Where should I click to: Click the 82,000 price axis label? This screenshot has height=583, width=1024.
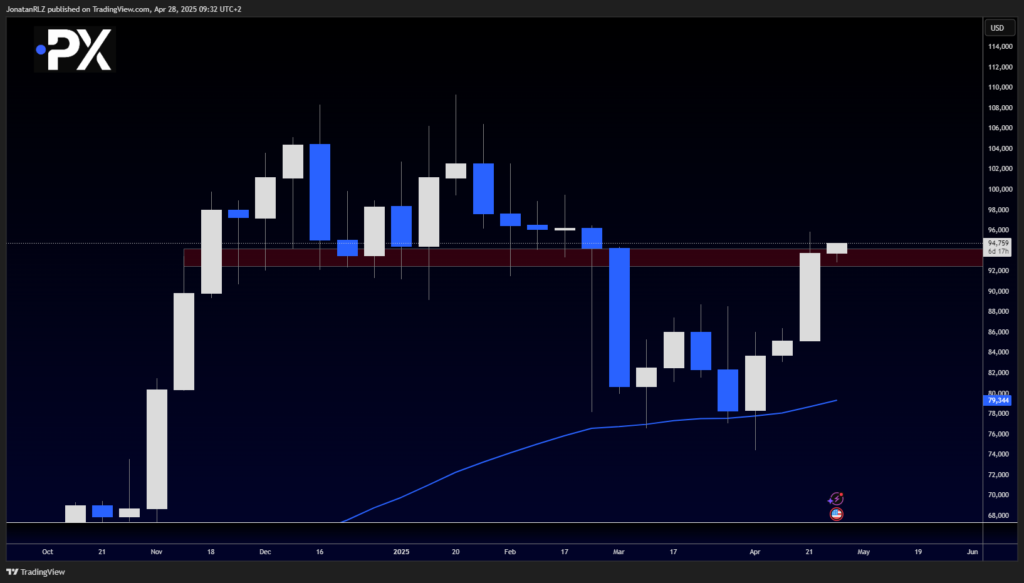(1000, 373)
